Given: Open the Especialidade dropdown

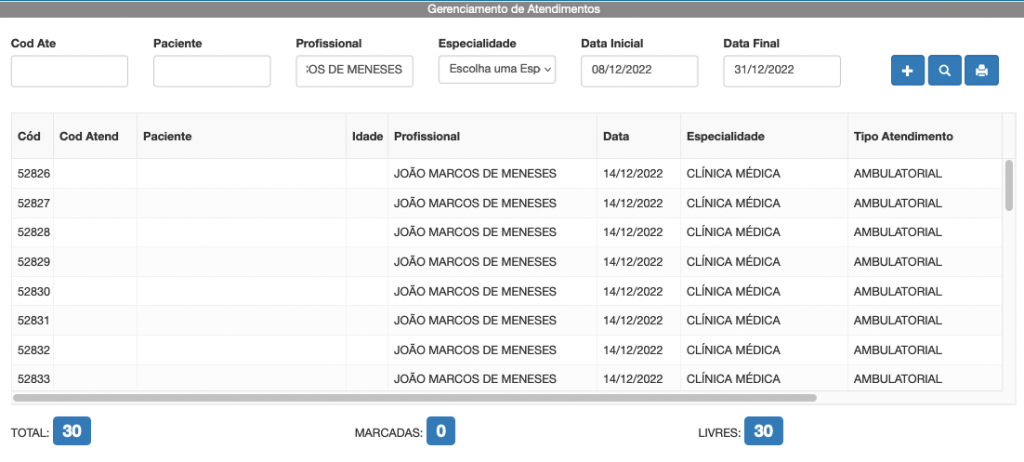Looking at the screenshot, I should click(x=496, y=71).
